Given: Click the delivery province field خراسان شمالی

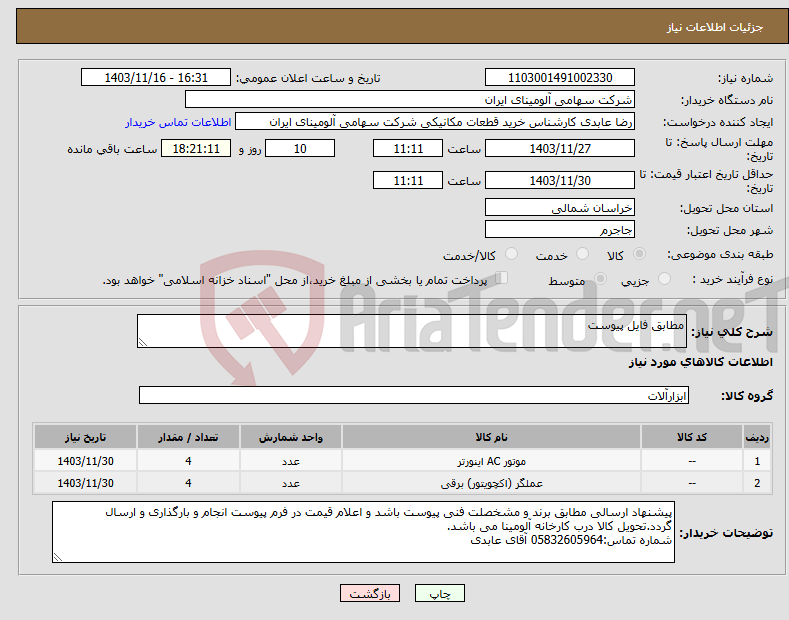Looking at the screenshot, I should [560, 207].
